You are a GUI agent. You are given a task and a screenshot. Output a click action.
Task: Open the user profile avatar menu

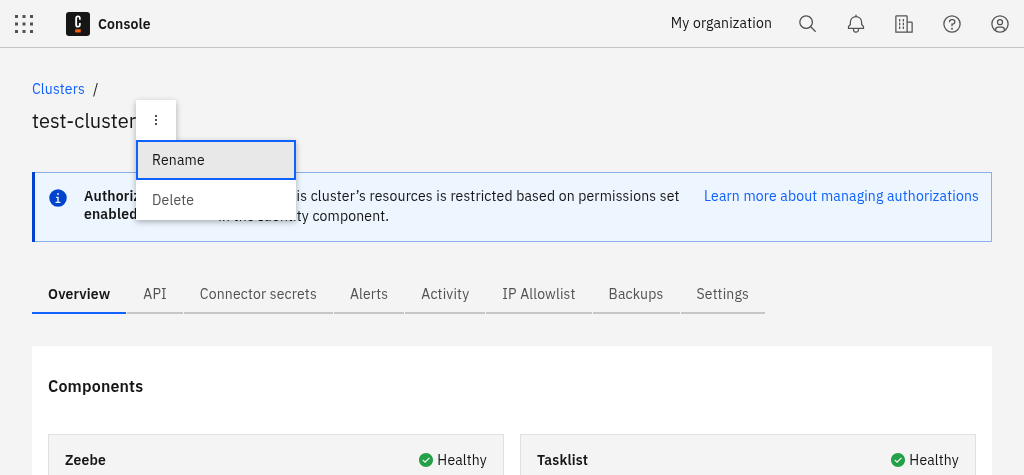coord(1000,24)
